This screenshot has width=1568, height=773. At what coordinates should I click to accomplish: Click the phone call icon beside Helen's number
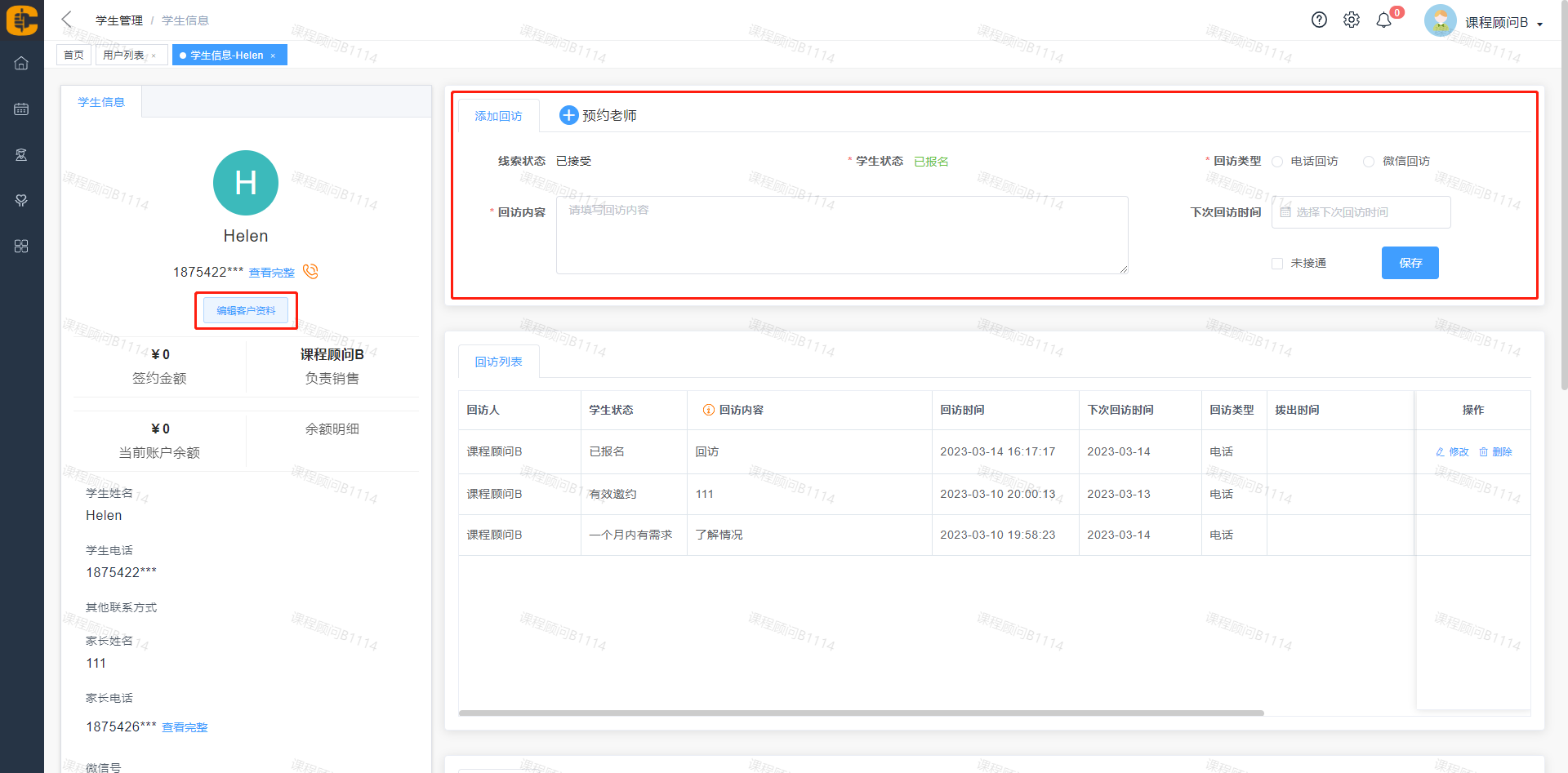click(x=310, y=271)
